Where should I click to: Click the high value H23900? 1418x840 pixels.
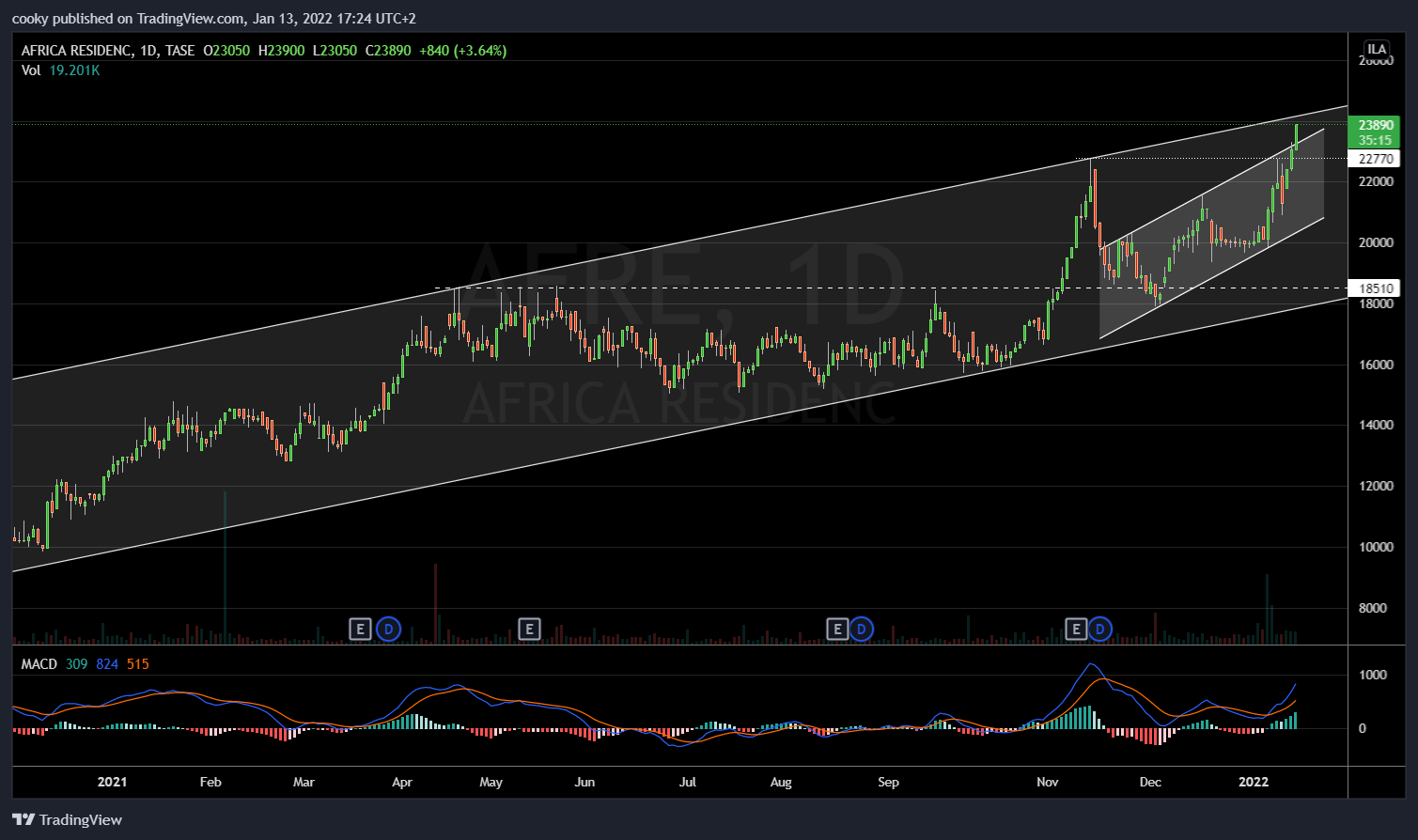tap(281, 51)
